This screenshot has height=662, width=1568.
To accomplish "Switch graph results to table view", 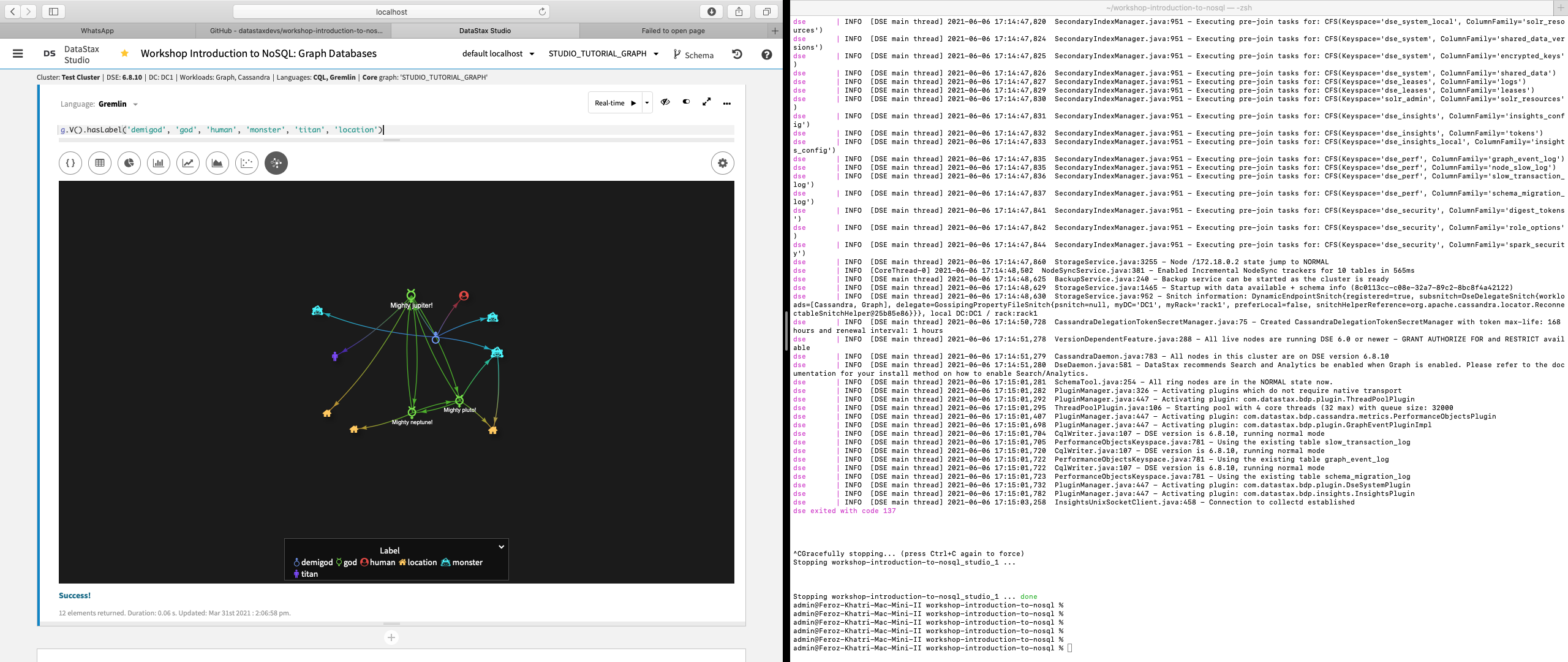I will (x=100, y=163).
